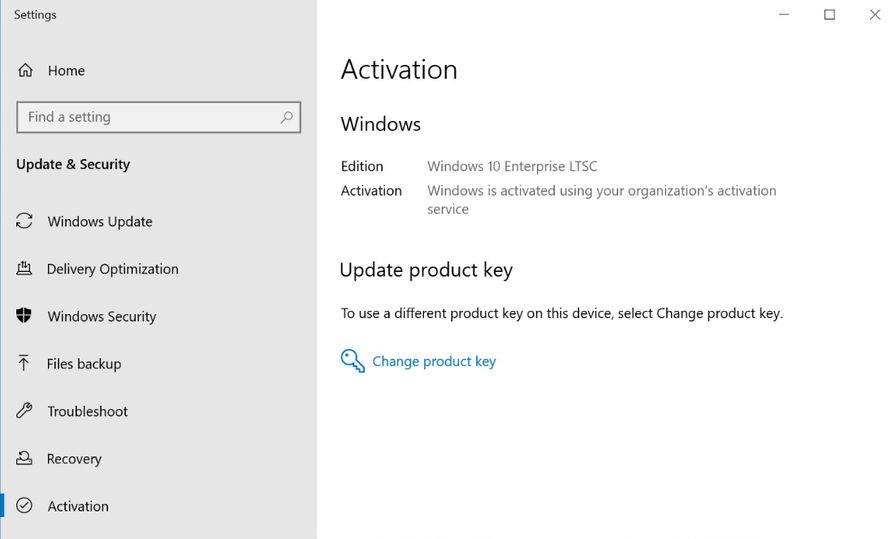Click the magnifier icon in search box
Viewport: 896px width, 539px height.
click(x=286, y=117)
